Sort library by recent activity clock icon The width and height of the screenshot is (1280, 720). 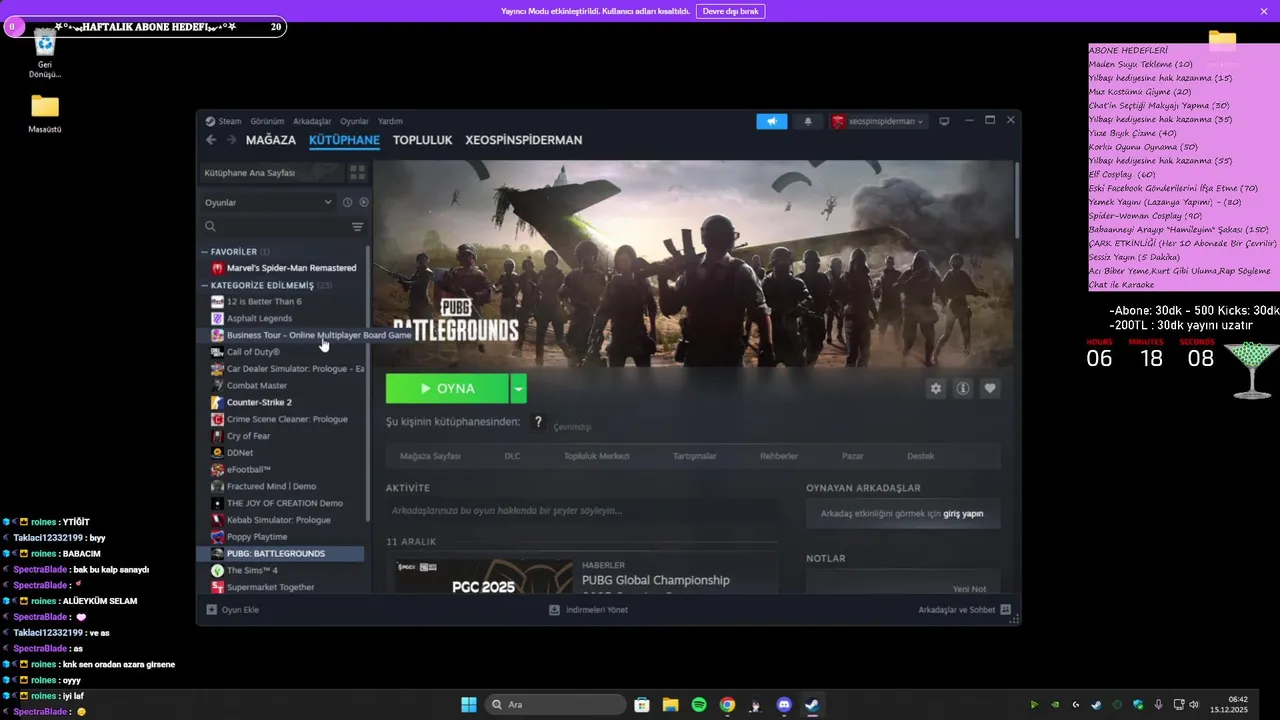(347, 202)
